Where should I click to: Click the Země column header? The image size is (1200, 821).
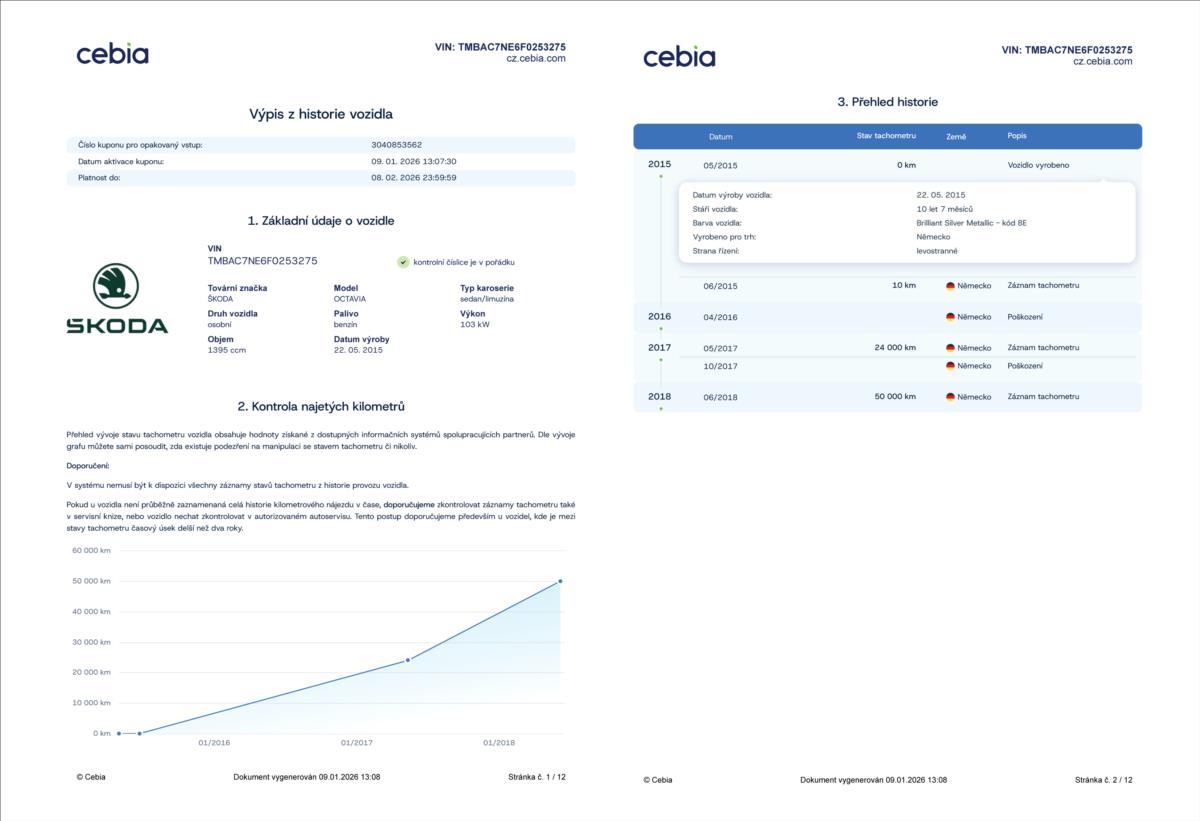(956, 136)
